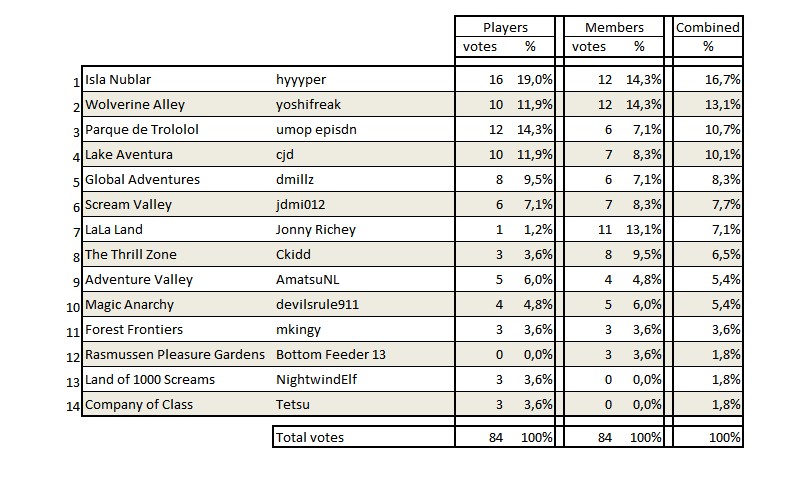803x481 pixels.
Task: Select the Combined header cell
Action: 708,27
